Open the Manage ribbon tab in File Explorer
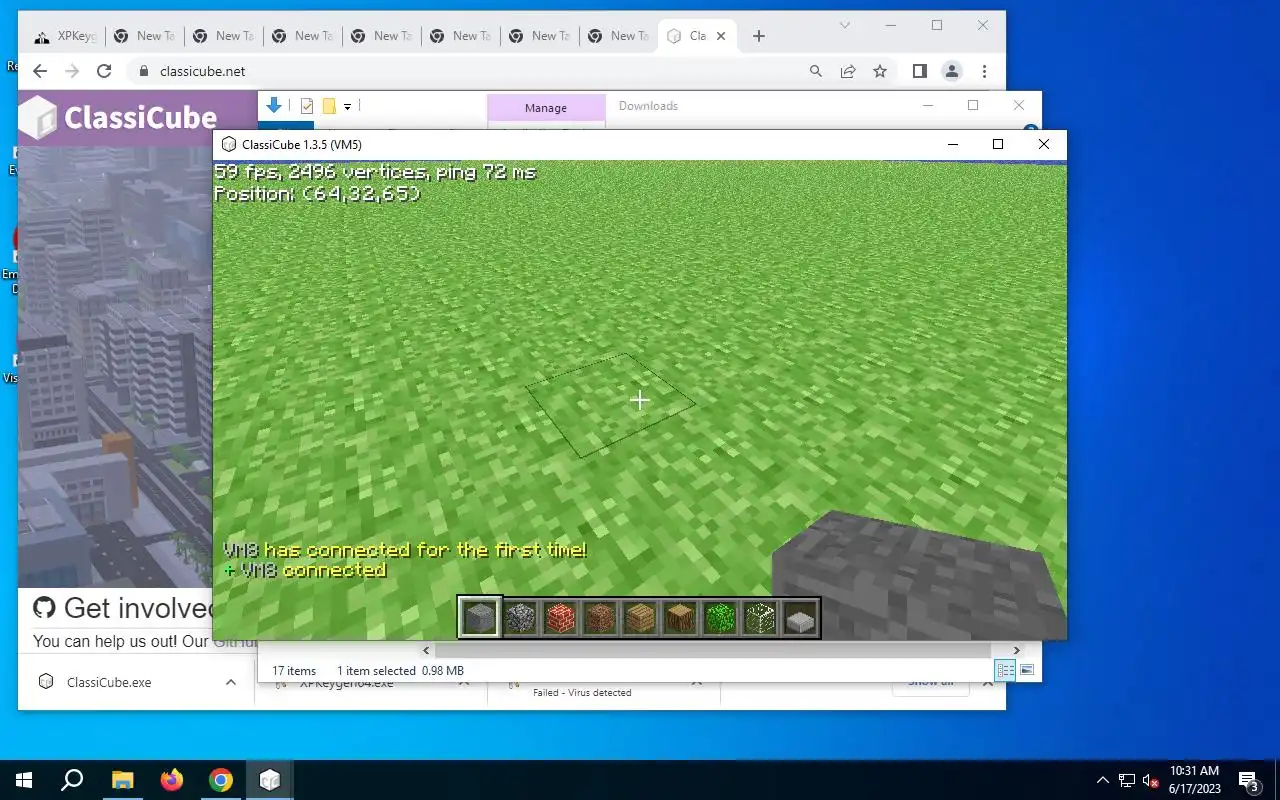This screenshot has width=1280, height=800. (x=546, y=107)
